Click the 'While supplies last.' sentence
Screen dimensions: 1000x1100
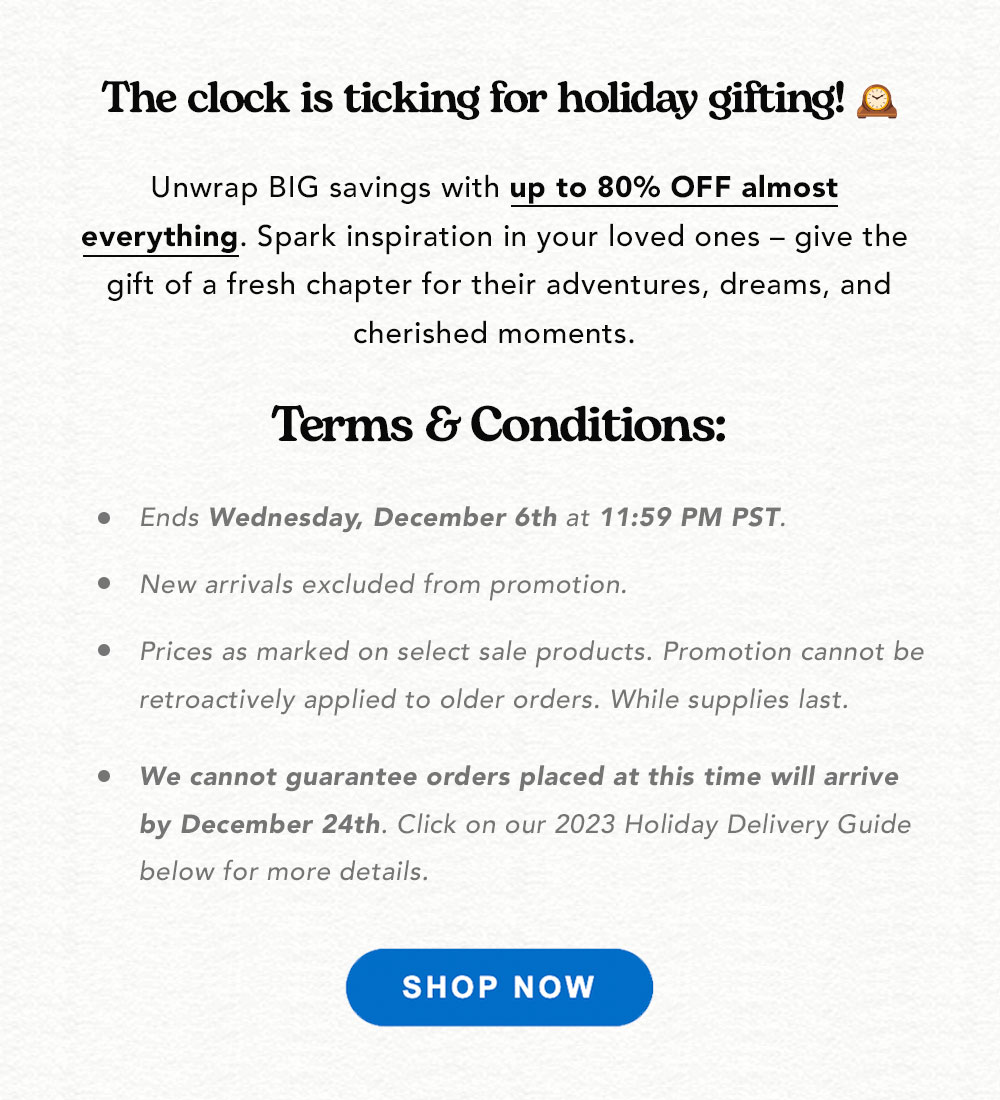[x=729, y=699]
